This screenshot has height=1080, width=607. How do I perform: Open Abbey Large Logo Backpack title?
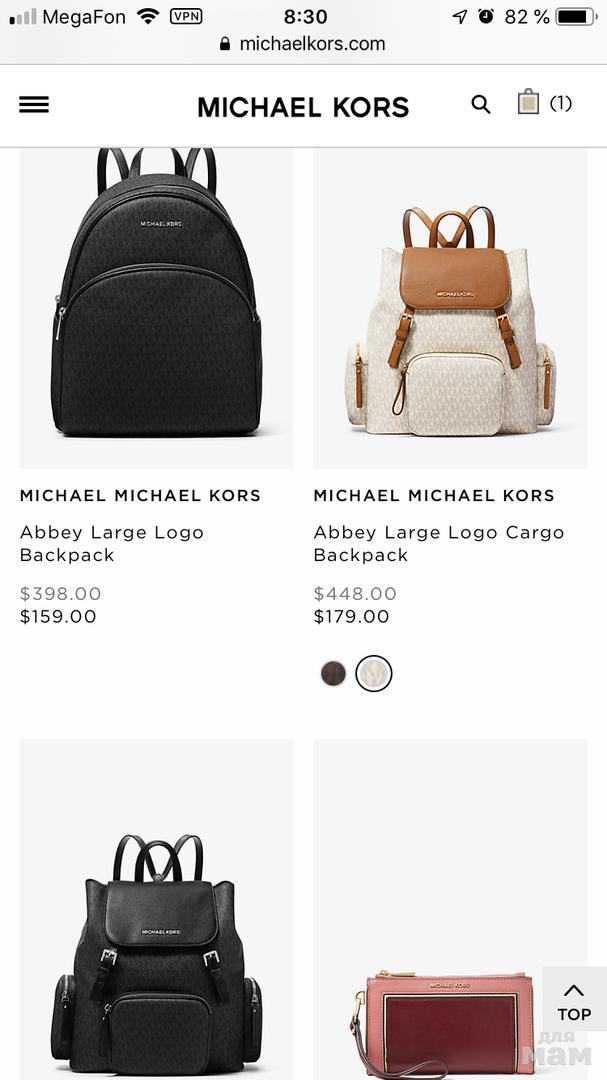(112, 543)
